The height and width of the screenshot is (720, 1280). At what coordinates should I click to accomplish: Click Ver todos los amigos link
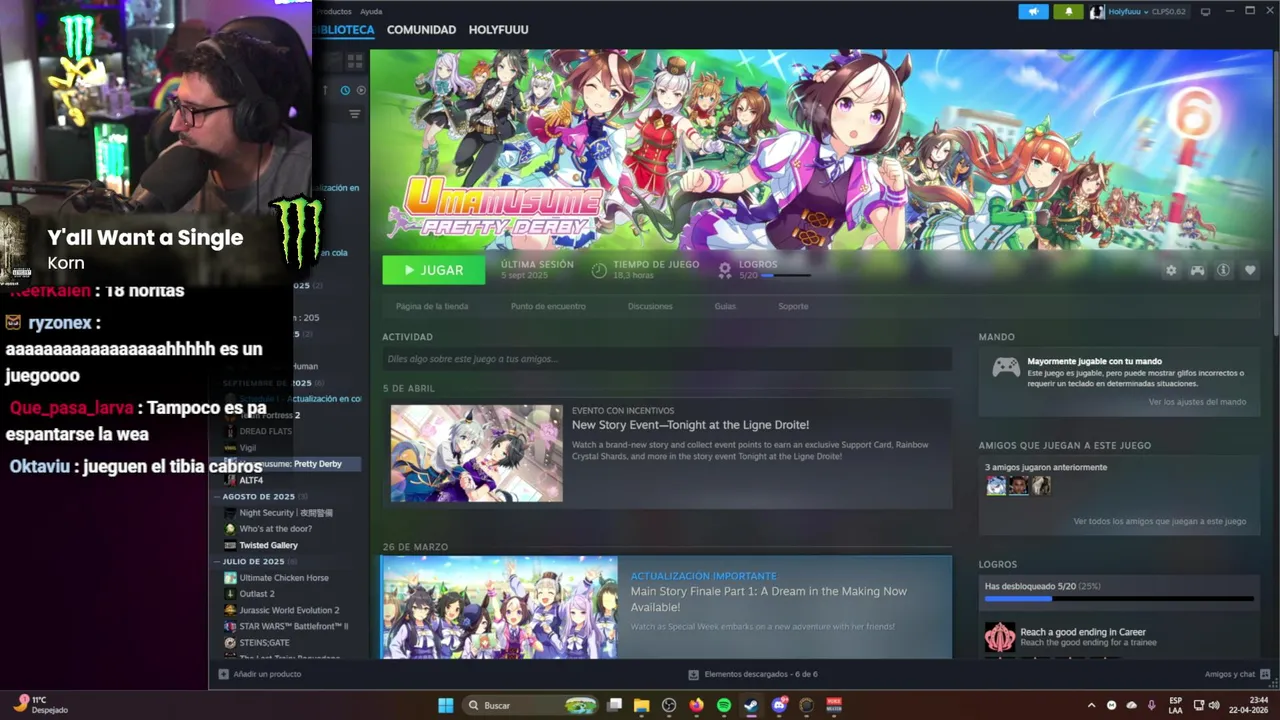pos(1160,521)
